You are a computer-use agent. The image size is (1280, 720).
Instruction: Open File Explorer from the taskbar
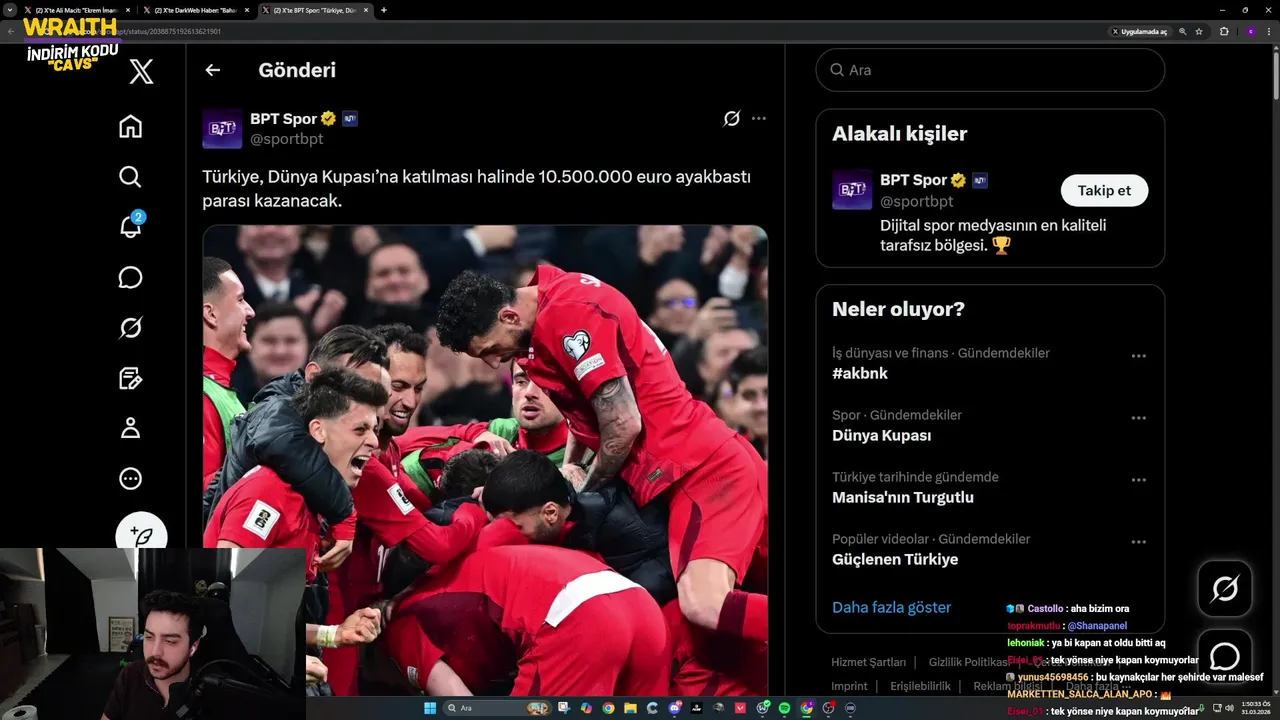(630, 708)
